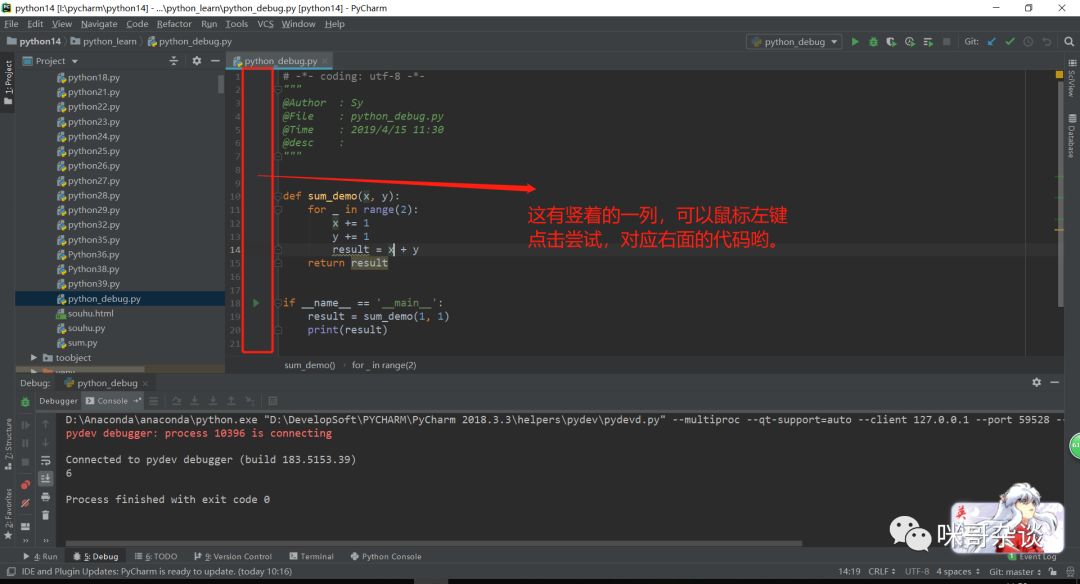Open the 4: Run tool window

(41, 556)
